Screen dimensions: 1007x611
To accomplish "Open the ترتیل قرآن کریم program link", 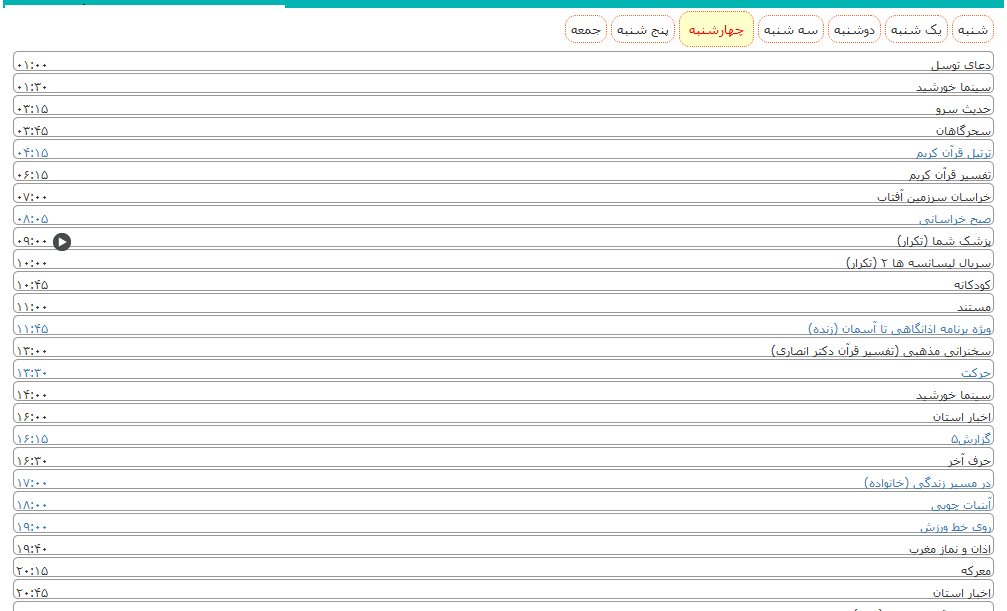I will pyautogui.click(x=954, y=153).
